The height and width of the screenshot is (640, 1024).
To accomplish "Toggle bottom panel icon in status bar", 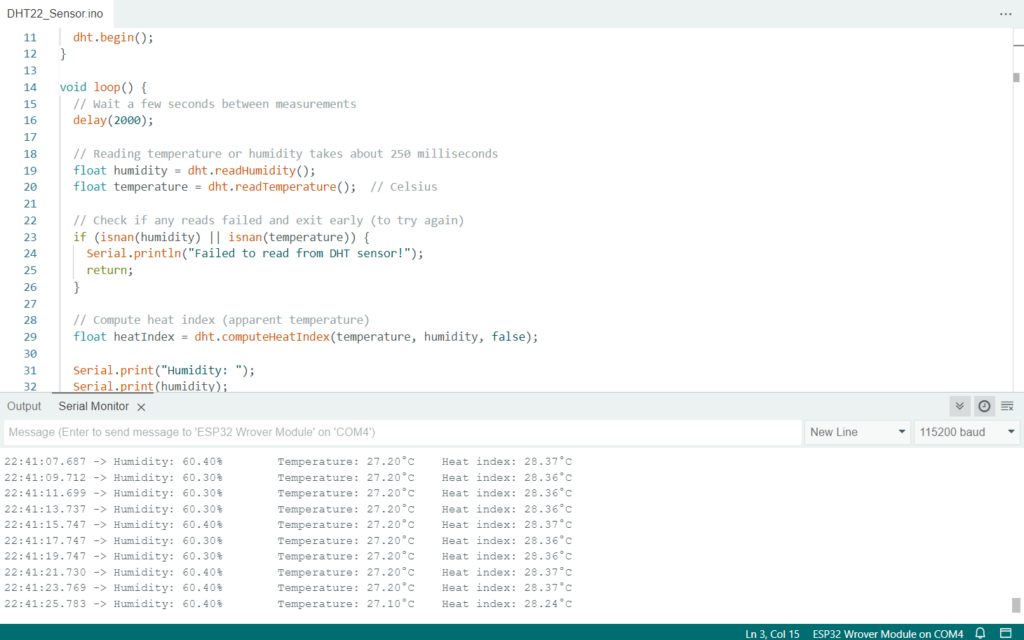I will tap(1006, 633).
